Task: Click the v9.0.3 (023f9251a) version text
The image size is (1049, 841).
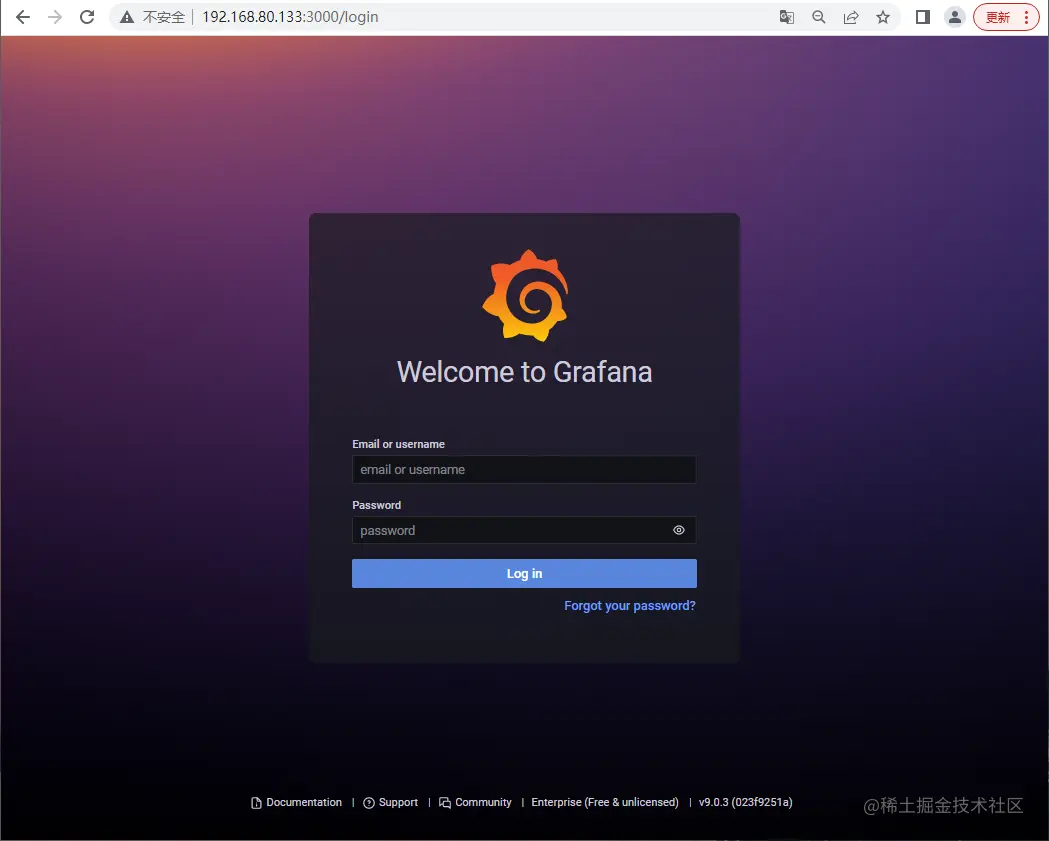Action: (745, 802)
